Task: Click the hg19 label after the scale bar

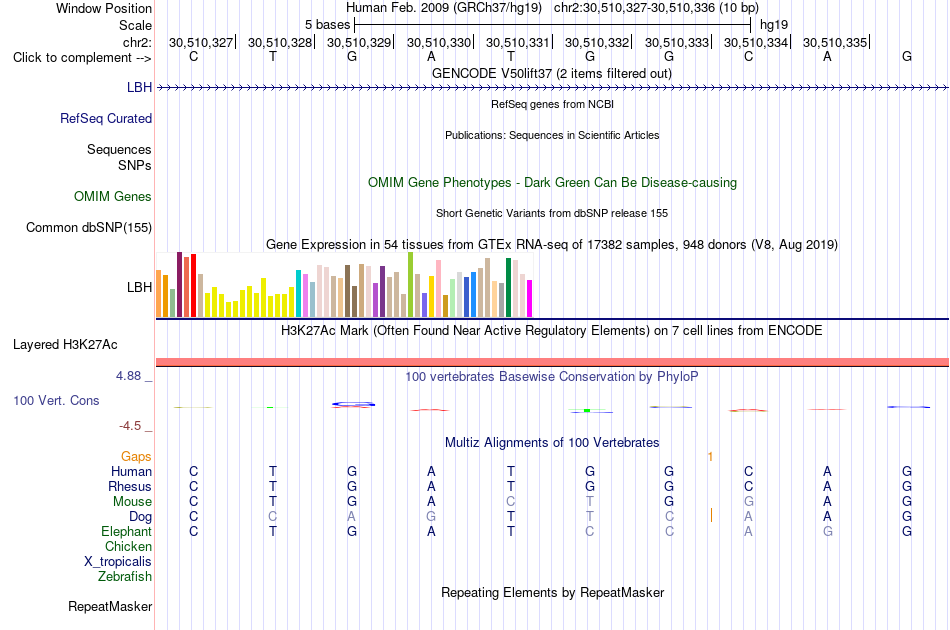Action: click(774, 25)
